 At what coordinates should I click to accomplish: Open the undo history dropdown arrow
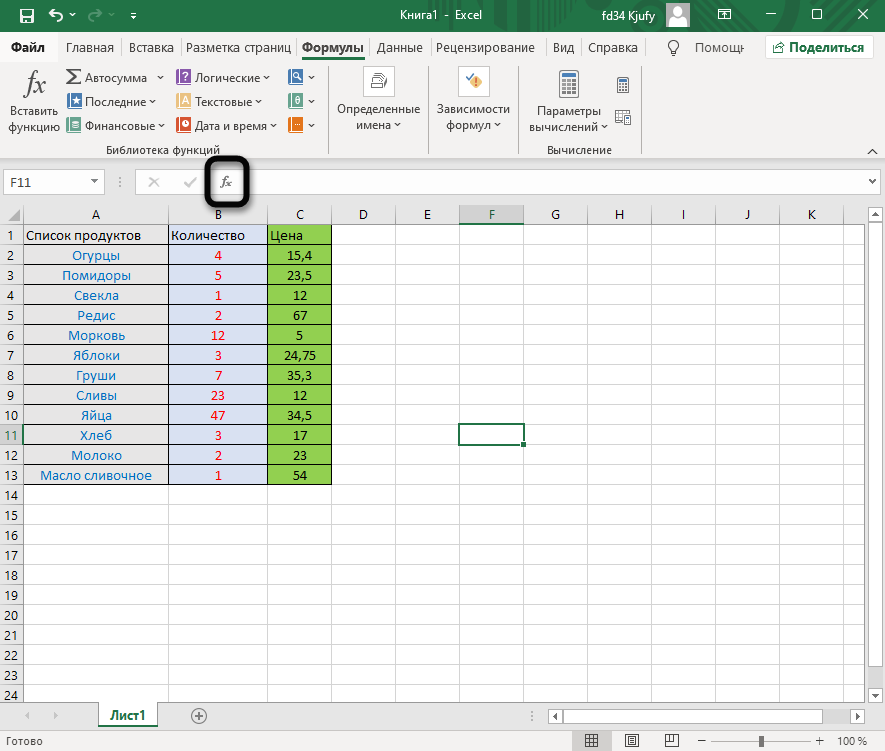click(73, 15)
